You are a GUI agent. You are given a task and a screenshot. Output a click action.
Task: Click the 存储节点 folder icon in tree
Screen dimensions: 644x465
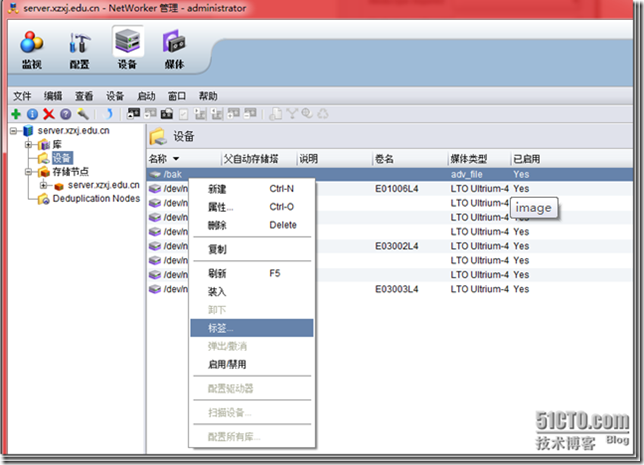click(x=44, y=172)
